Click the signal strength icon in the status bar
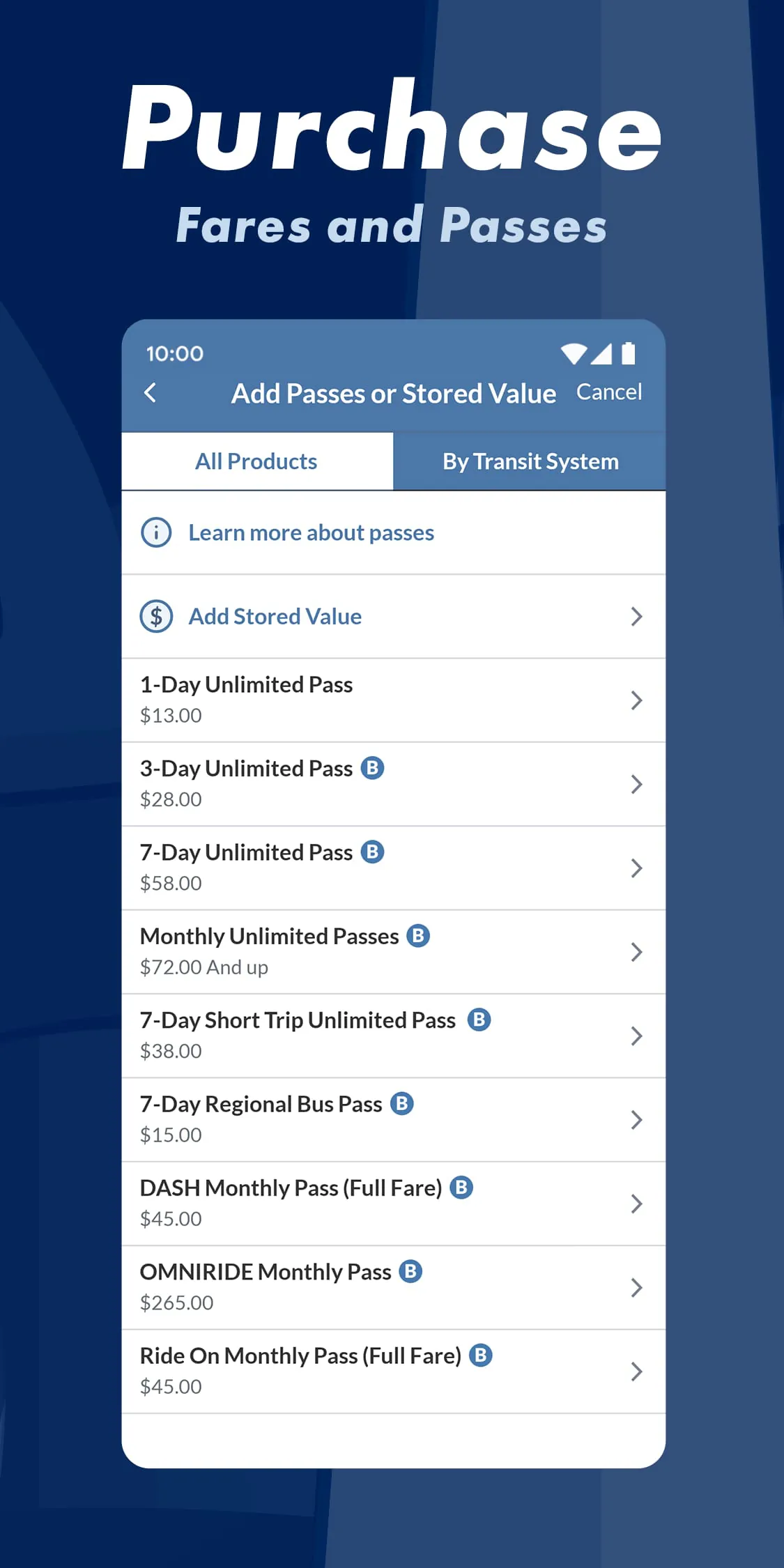The image size is (784, 1568). pyautogui.click(x=602, y=354)
